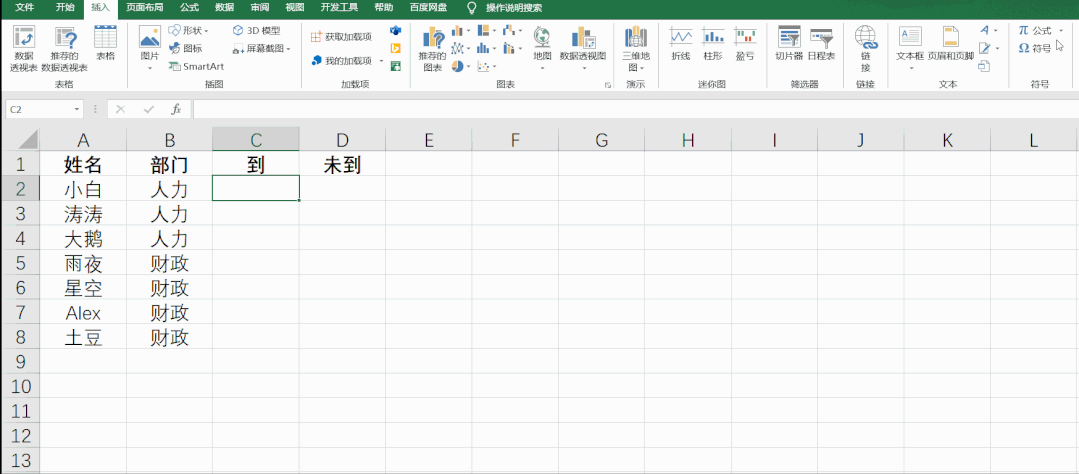Insert Object icon in Text group
The image size is (1079, 474).
click(x=985, y=66)
